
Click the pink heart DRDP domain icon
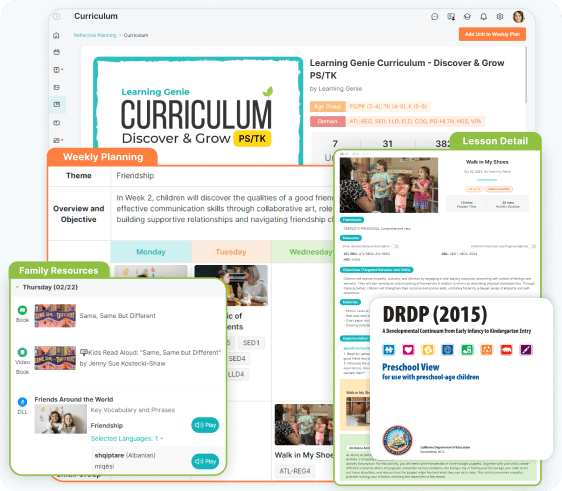click(408, 349)
